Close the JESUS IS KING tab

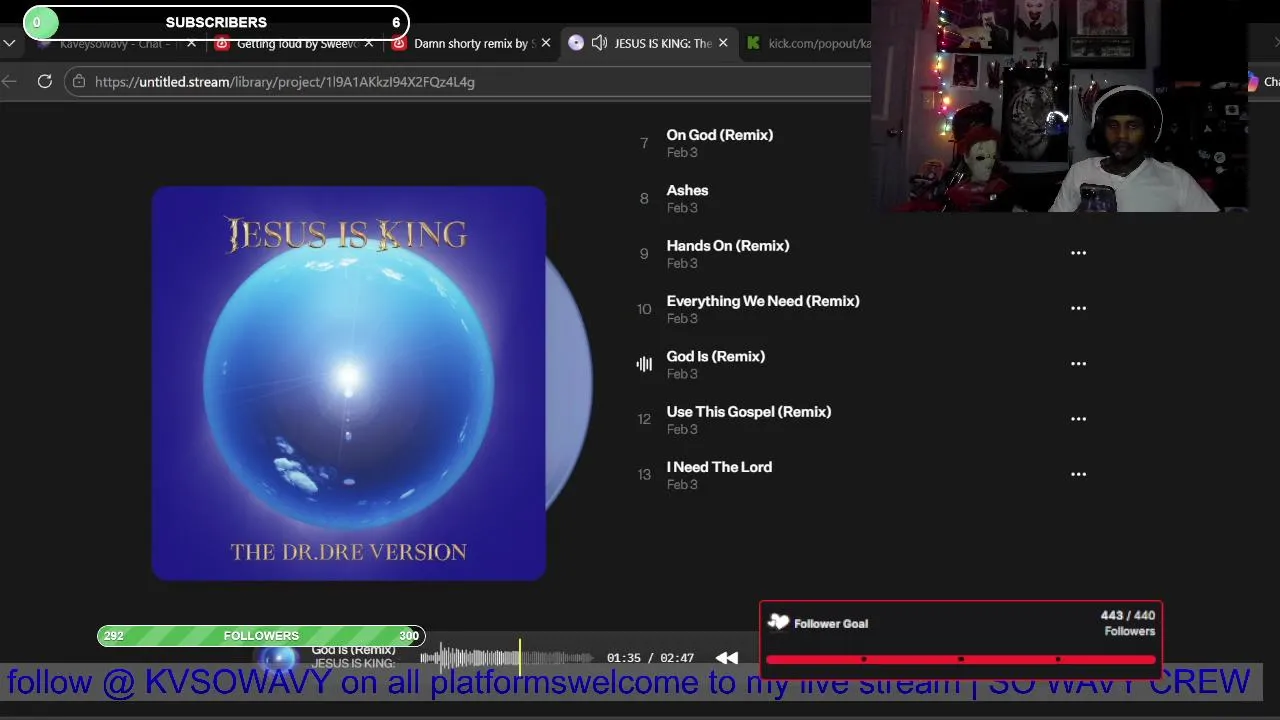pos(723,43)
